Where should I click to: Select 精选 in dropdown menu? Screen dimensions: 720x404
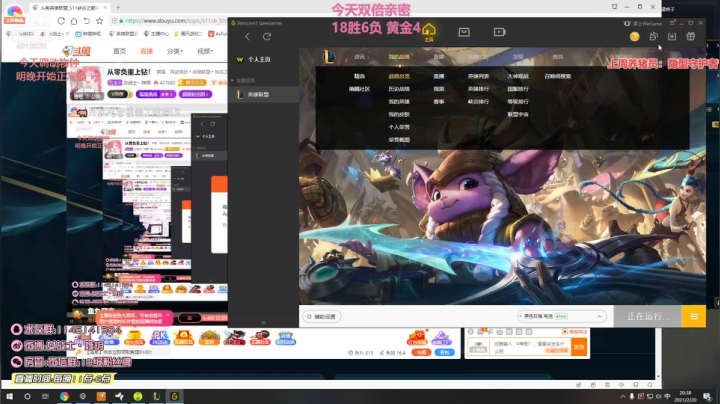pyautogui.click(x=360, y=76)
